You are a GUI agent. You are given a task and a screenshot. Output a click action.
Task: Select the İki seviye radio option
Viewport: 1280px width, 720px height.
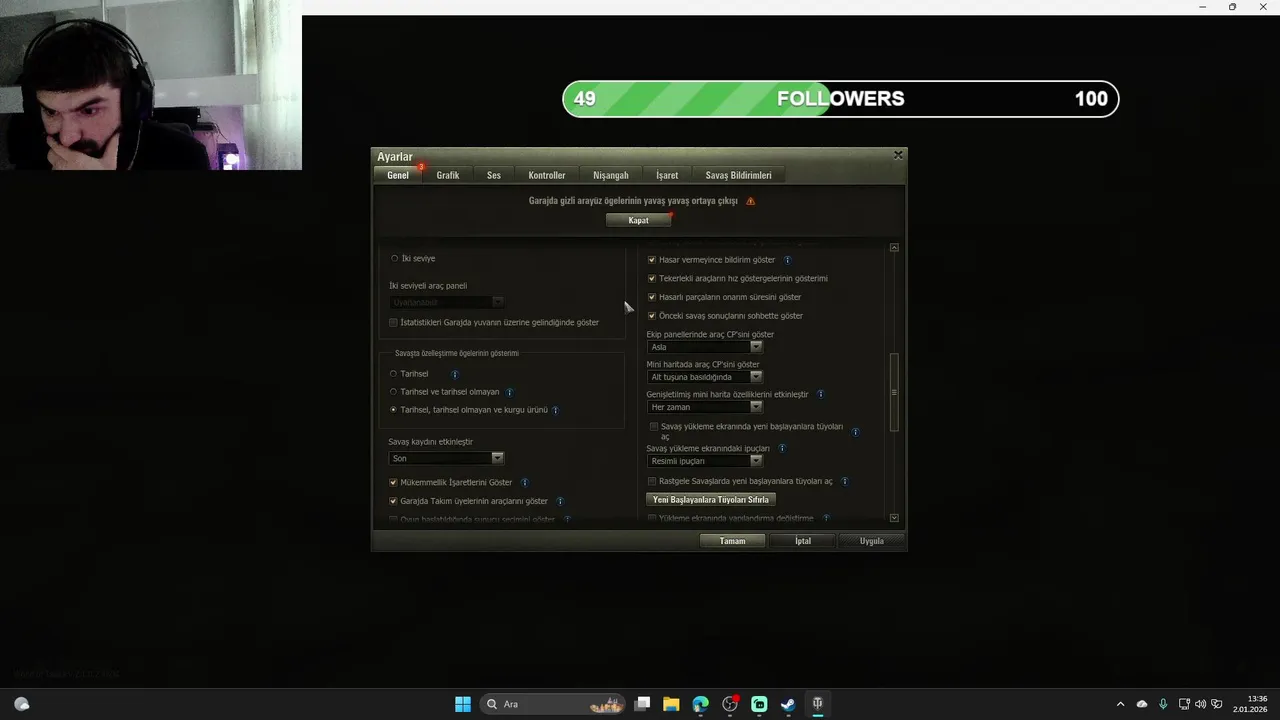click(394, 258)
